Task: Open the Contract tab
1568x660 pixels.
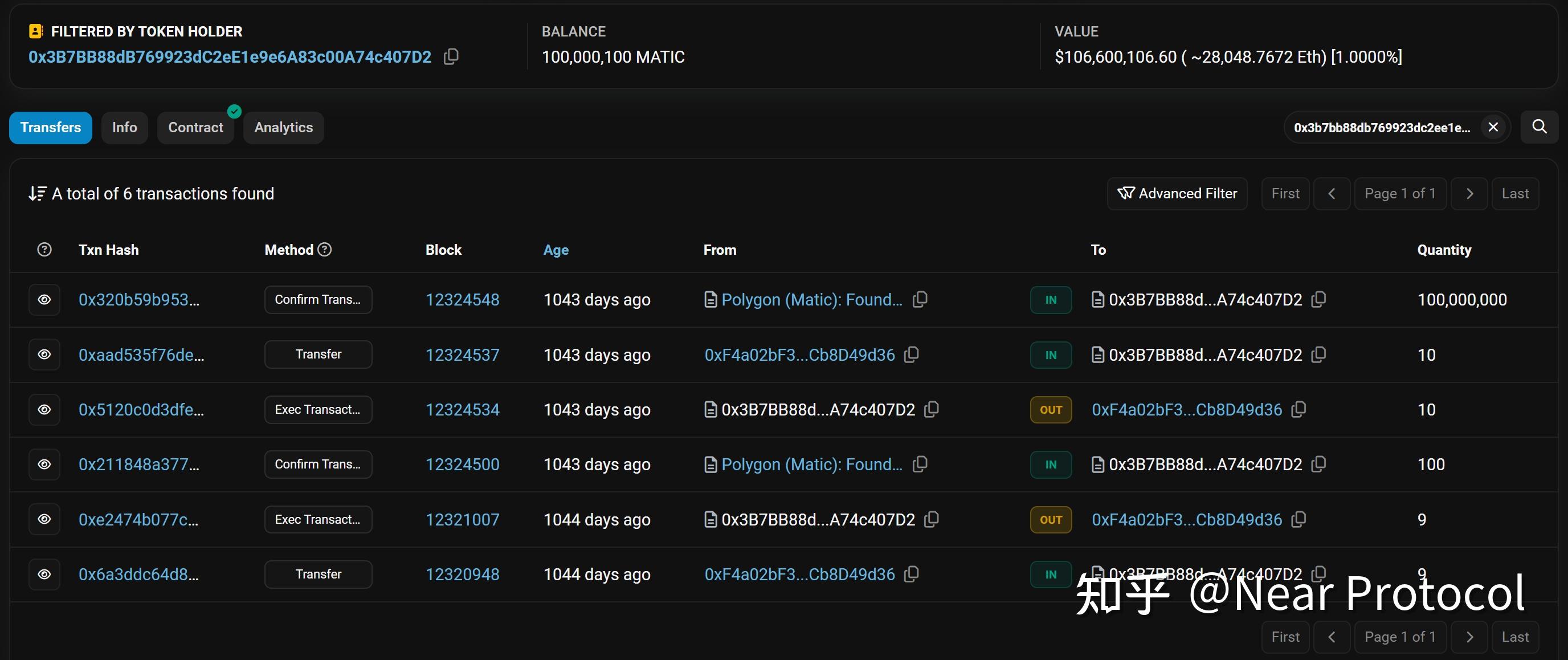Action: coord(195,127)
